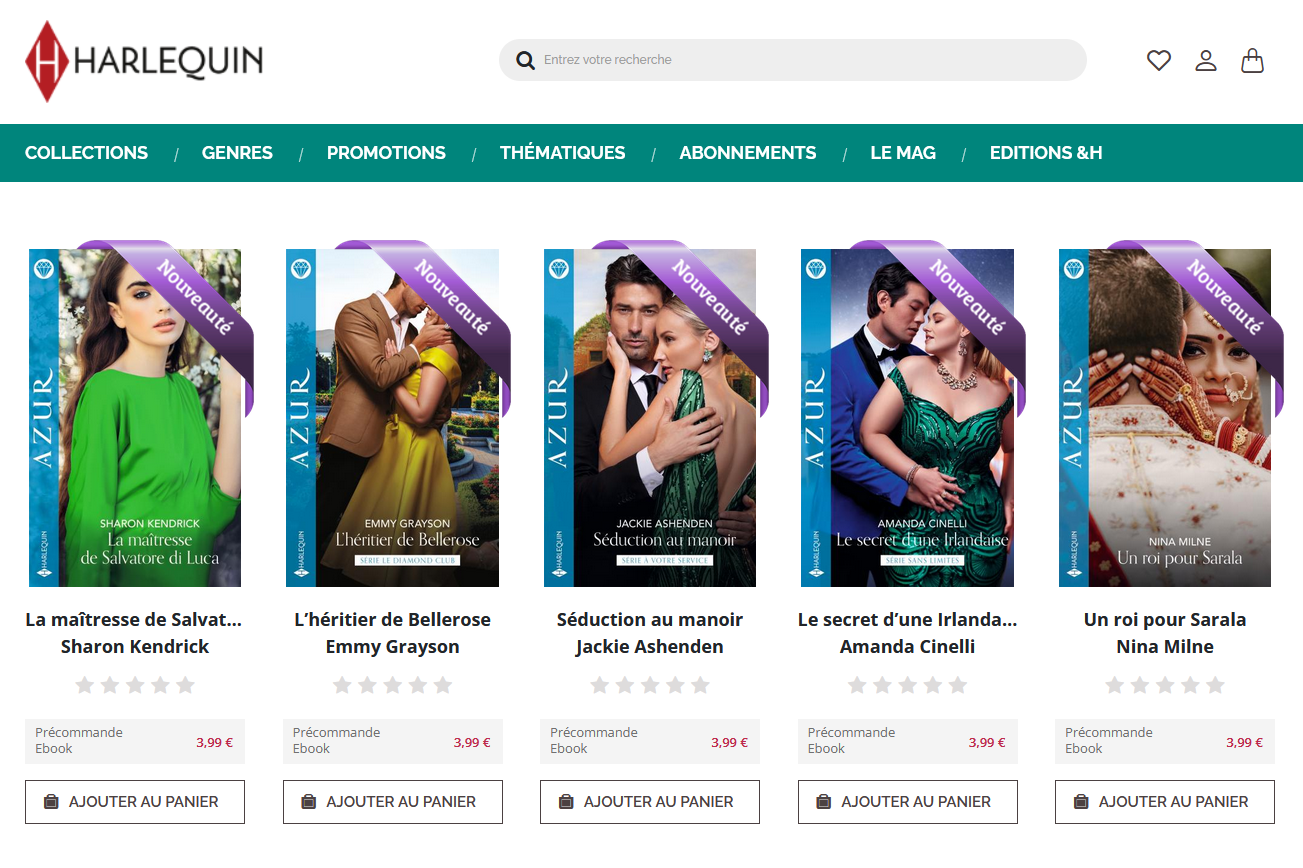The image size is (1303, 868).
Task: Expand the Abonnements menu
Action: point(747,153)
